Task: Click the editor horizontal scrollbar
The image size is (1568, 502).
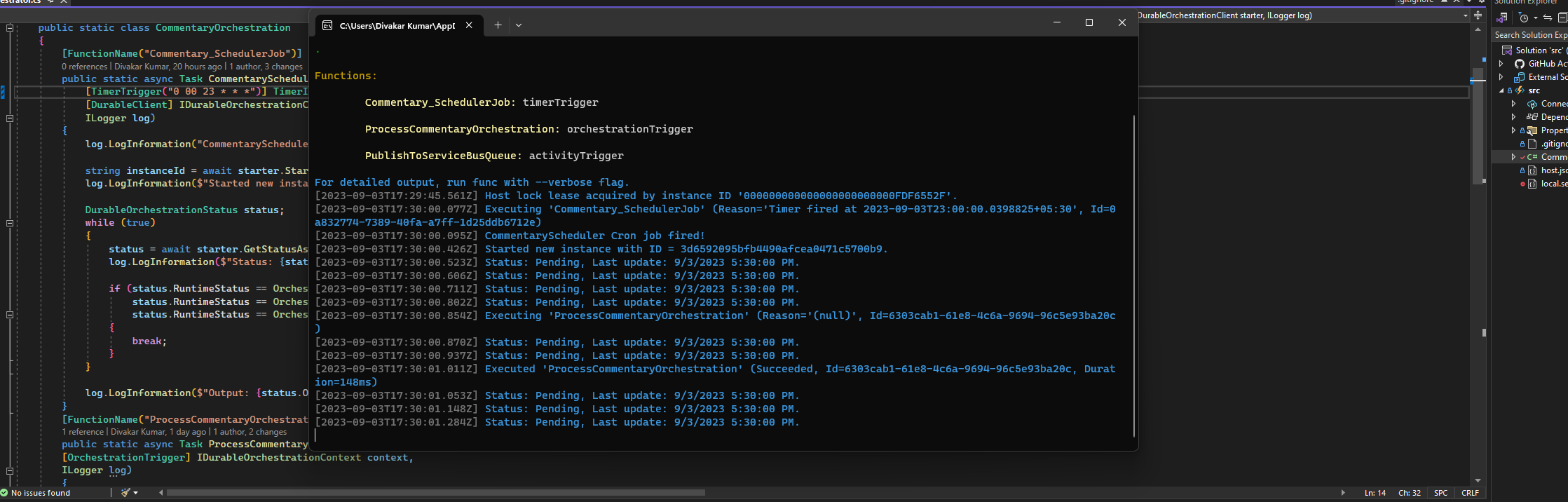Action: [x=435, y=493]
